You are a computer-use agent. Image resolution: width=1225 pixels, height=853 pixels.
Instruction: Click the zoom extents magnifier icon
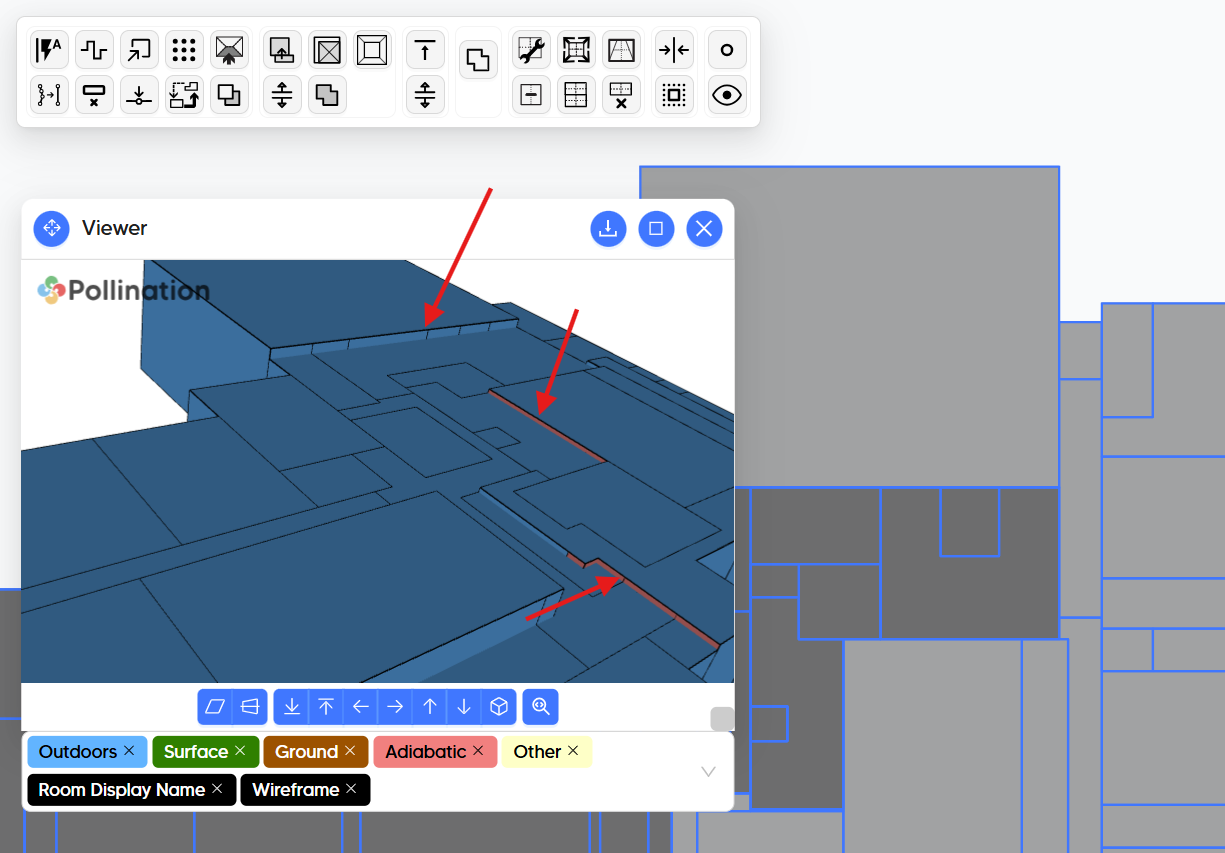pos(541,707)
